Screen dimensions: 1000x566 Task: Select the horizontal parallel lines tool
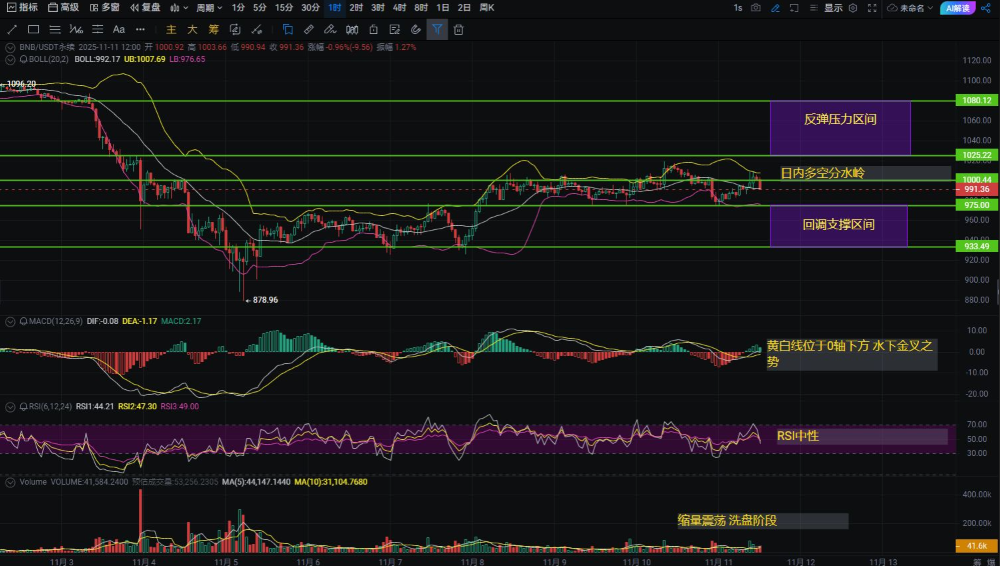pos(55,29)
